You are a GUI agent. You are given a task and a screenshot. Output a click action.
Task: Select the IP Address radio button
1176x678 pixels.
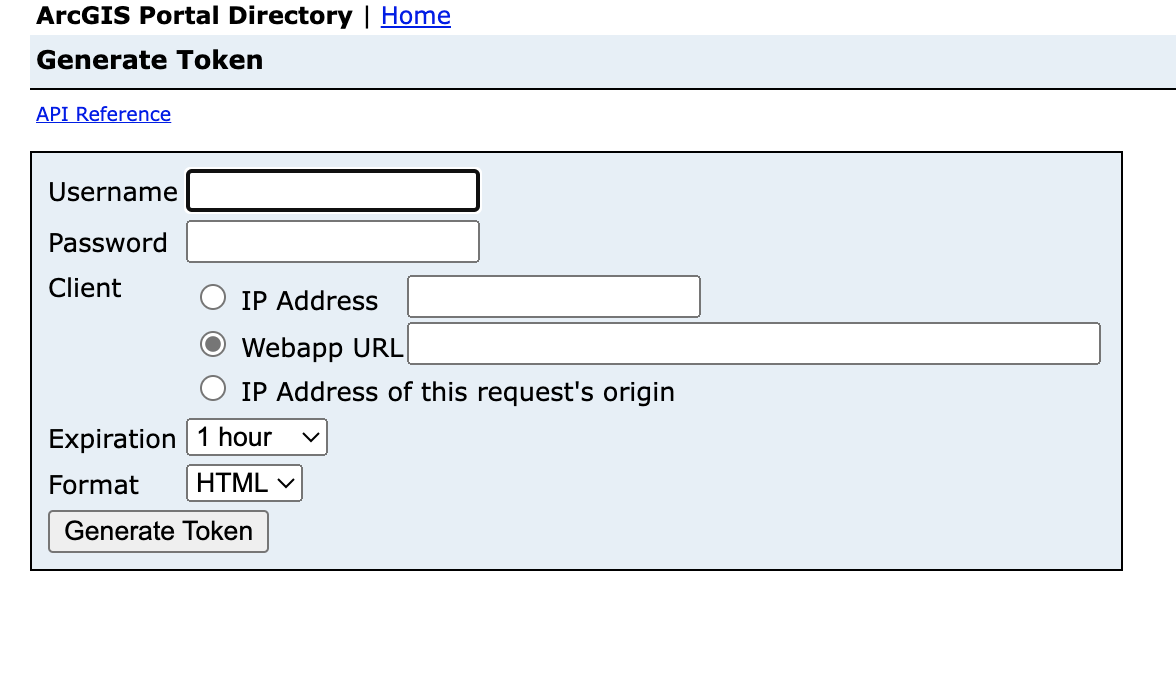pos(213,298)
